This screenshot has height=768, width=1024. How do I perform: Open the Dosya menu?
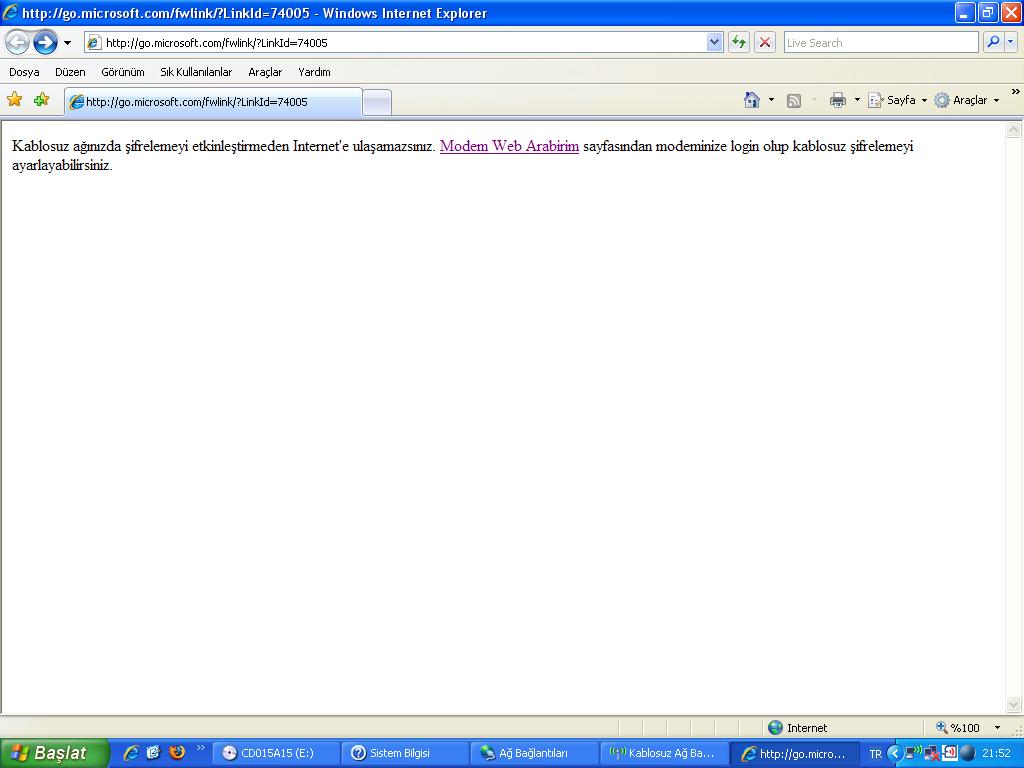(x=24, y=72)
